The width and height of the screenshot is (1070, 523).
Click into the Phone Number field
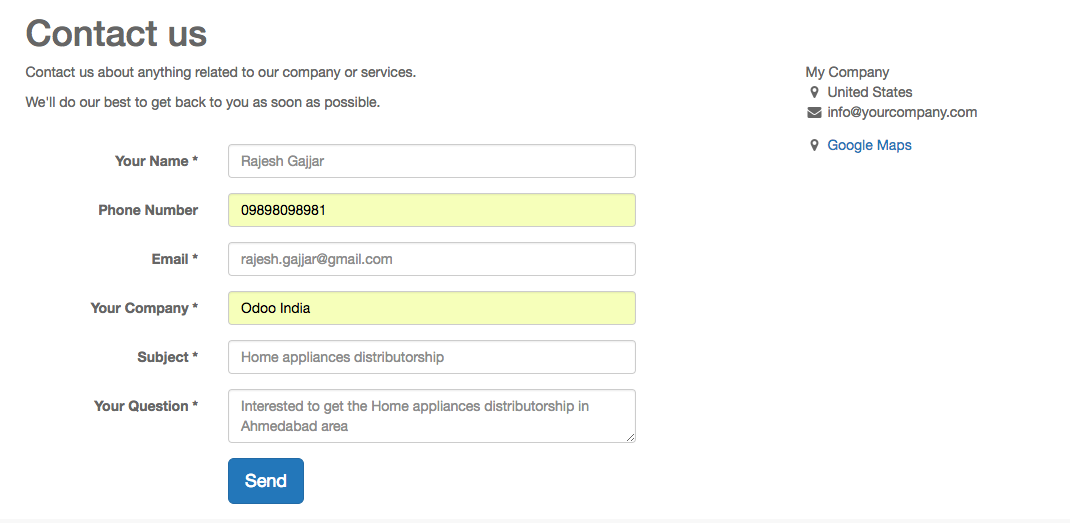click(x=431, y=210)
